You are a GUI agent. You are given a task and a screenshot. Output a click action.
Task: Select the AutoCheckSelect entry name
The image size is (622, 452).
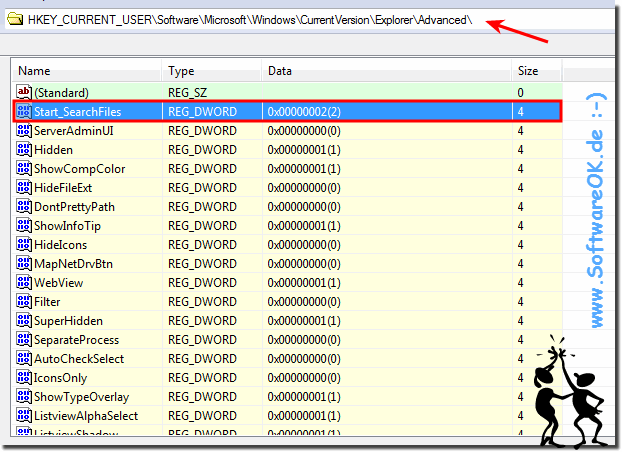[x=79, y=359]
